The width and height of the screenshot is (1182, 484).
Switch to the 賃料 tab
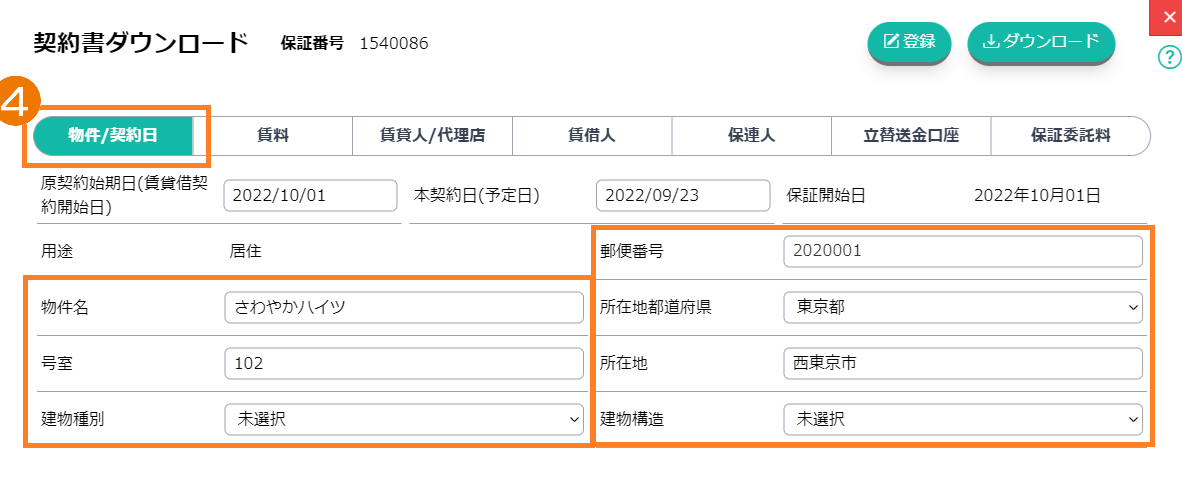point(273,136)
